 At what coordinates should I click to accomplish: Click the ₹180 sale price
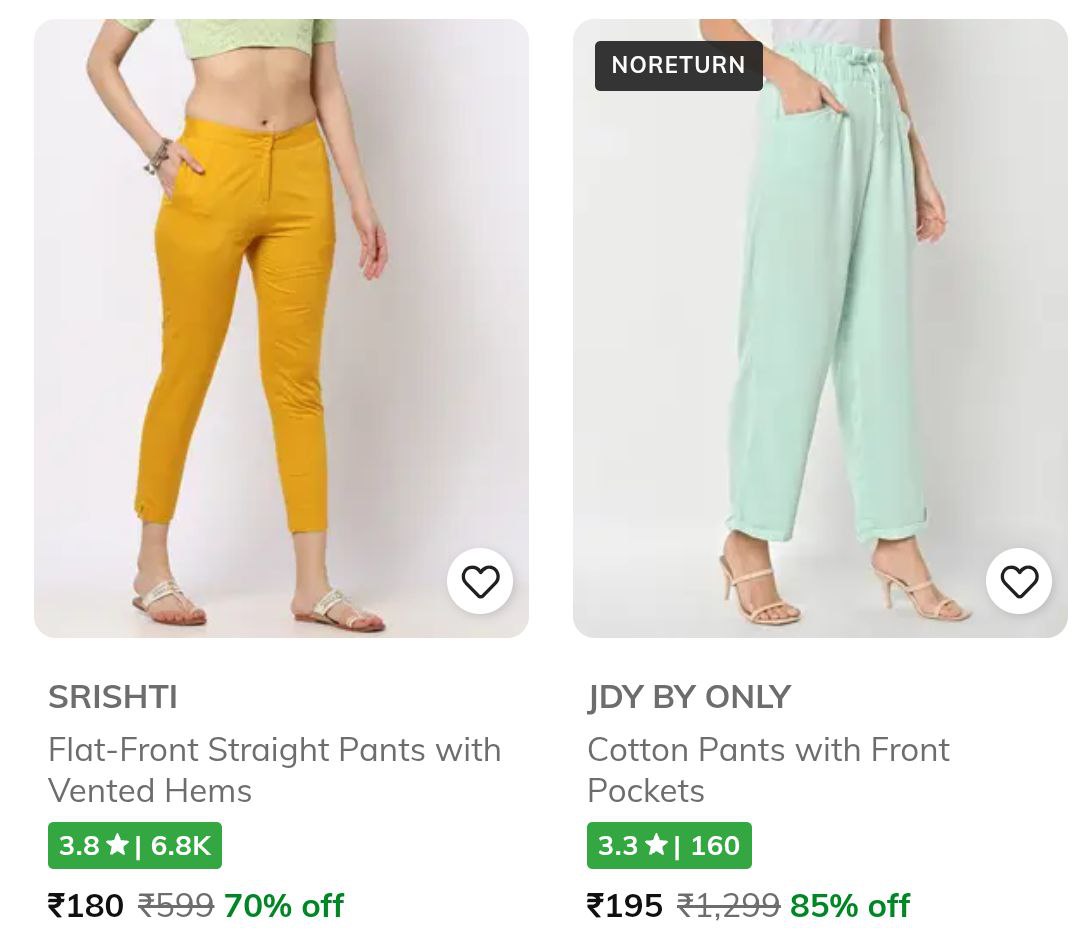coord(86,906)
